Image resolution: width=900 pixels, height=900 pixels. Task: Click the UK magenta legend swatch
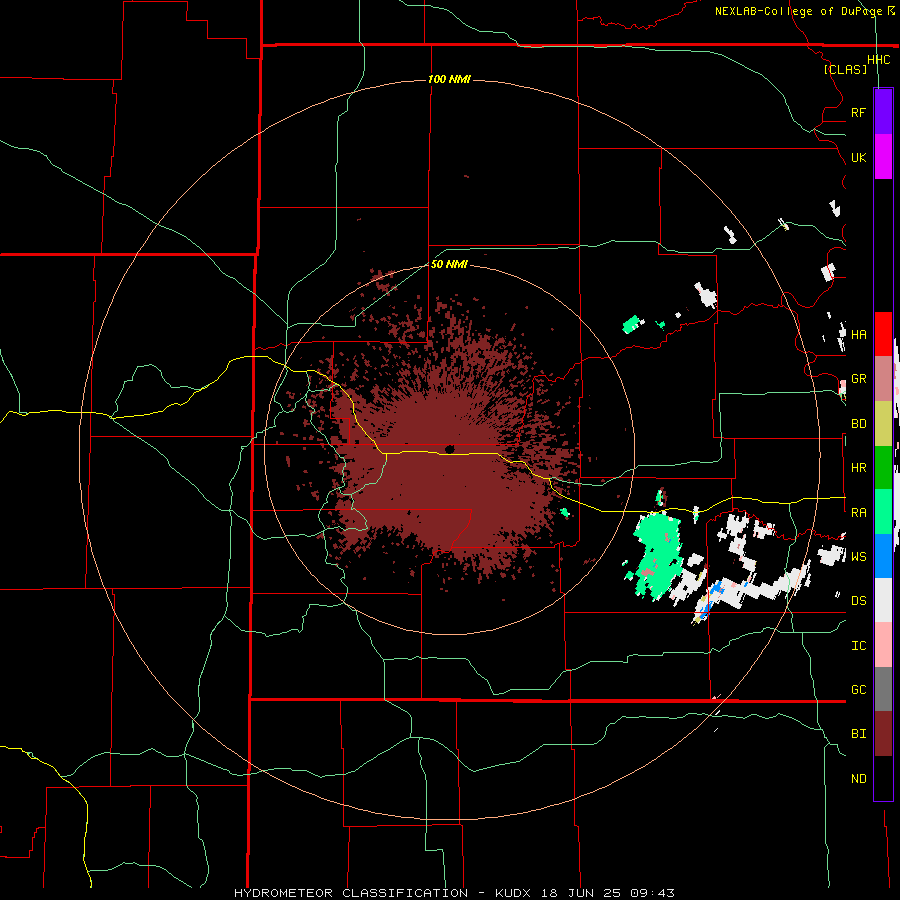883,157
